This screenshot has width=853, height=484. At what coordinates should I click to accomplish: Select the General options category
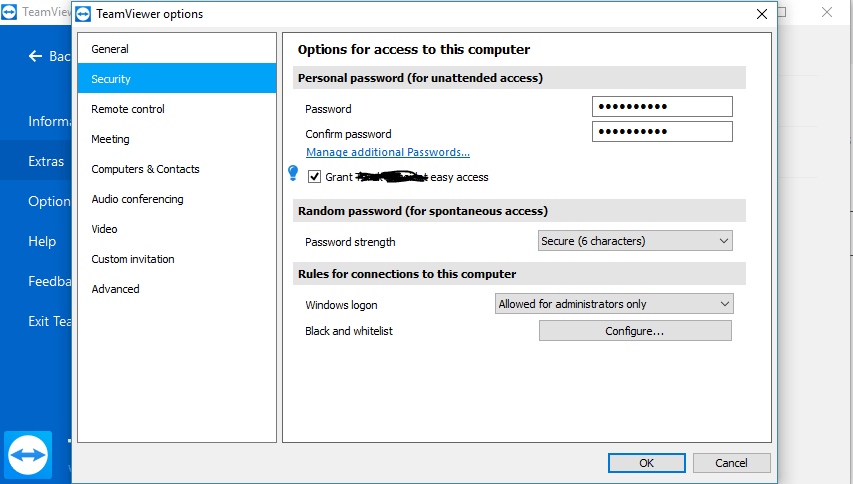coord(110,49)
